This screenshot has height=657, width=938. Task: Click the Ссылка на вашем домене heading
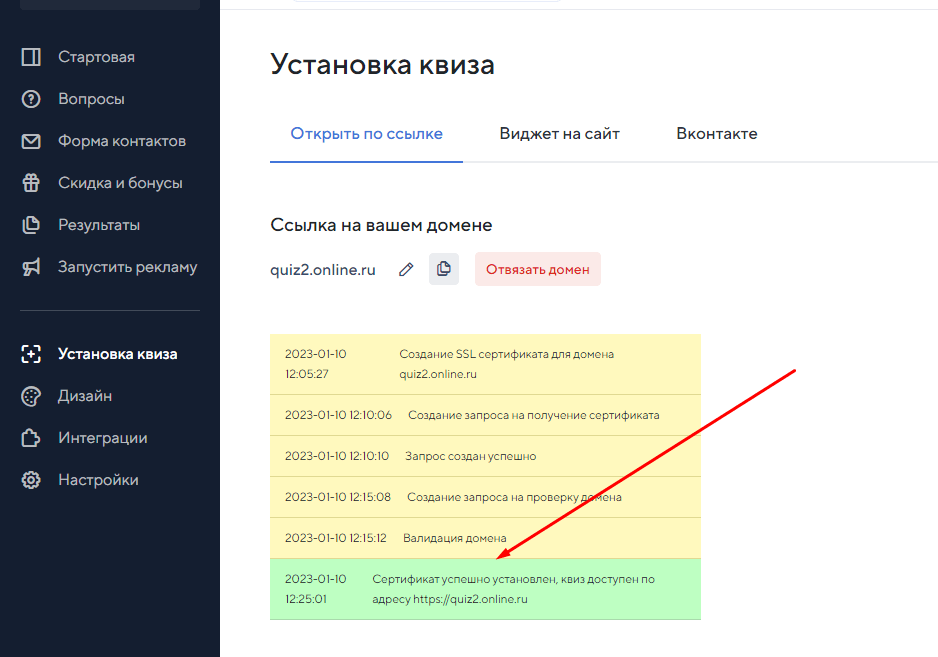381,225
